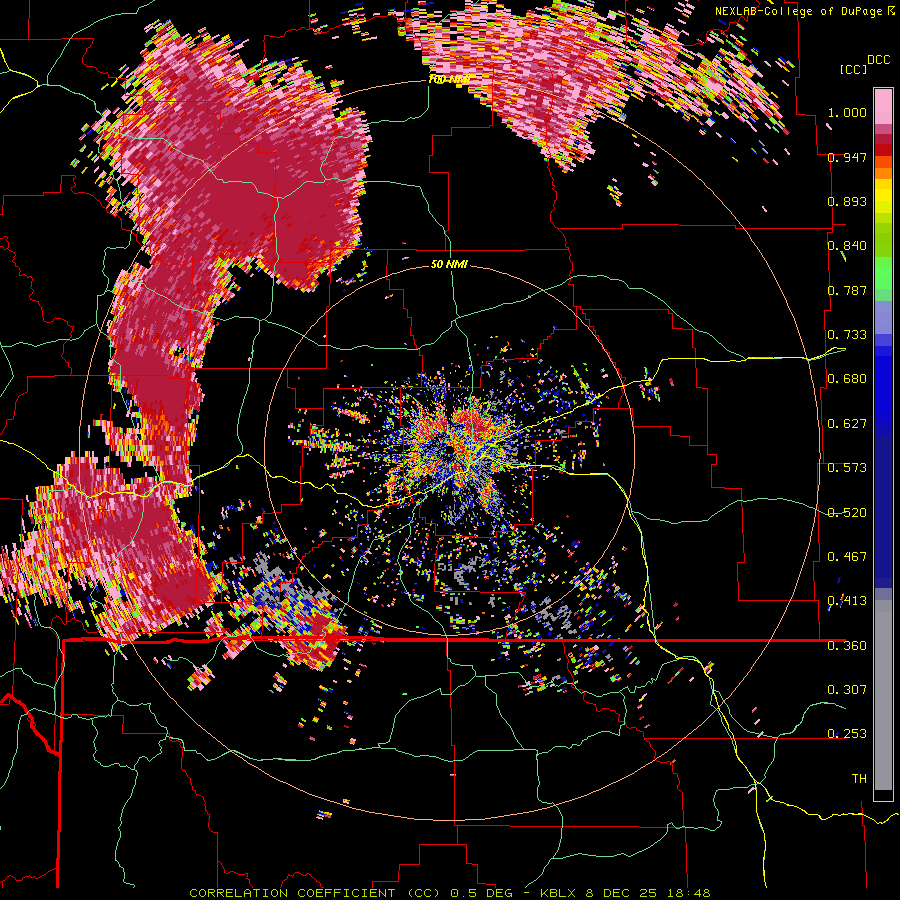Screen dimensions: 900x900
Task: Pick the yellow swatch on the color bar
Action: [883, 197]
